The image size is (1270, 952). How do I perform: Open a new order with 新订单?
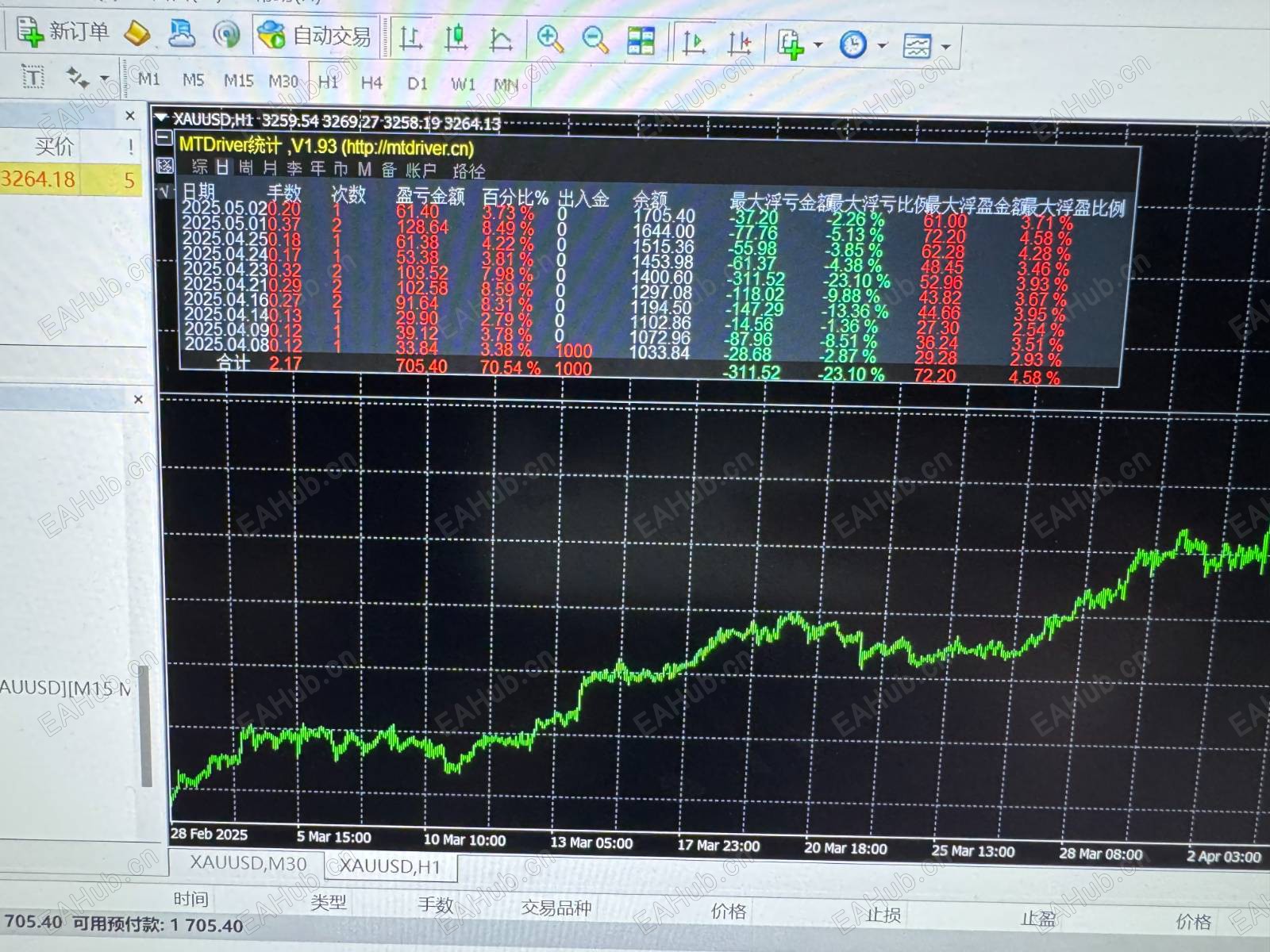coord(63,32)
